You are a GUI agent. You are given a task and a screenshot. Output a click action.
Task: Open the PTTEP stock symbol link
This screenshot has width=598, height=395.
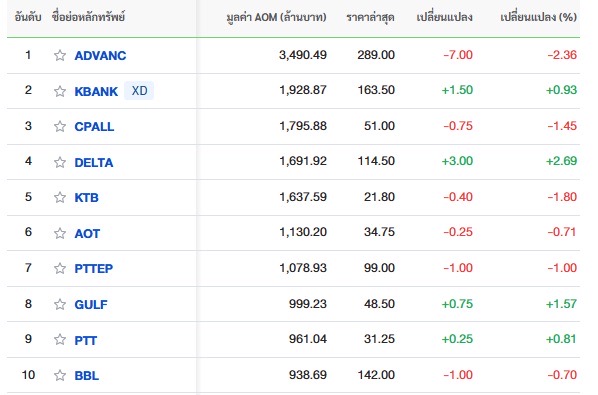pyautogui.click(x=93, y=268)
